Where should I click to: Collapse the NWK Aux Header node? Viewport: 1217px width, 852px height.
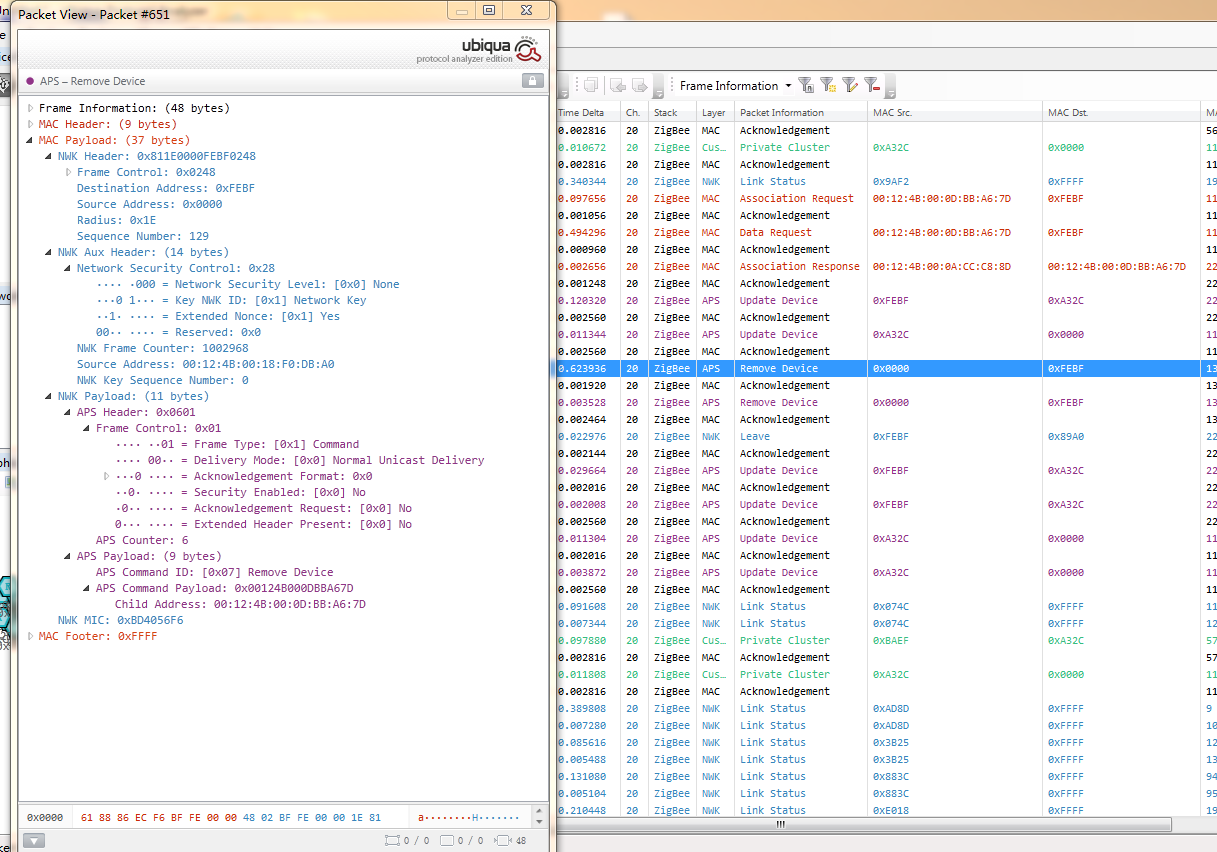point(48,252)
